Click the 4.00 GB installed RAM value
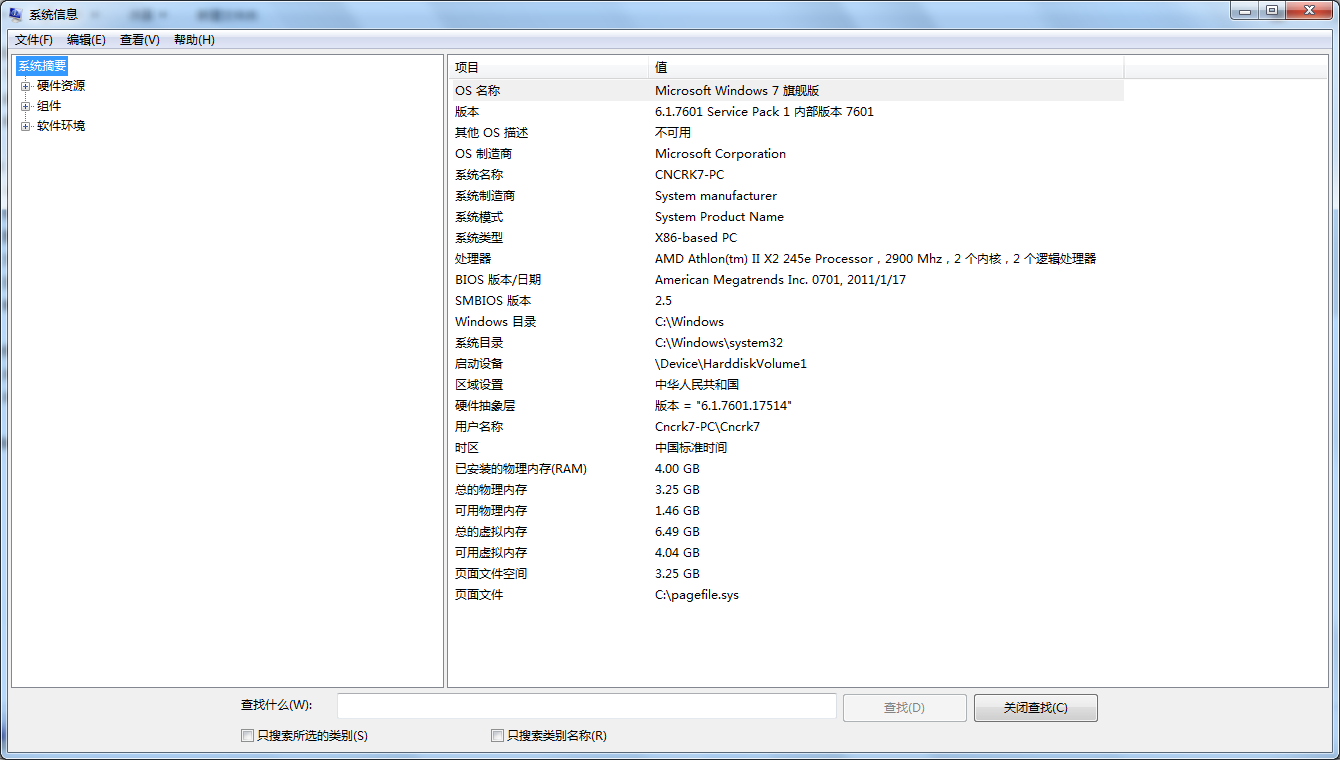This screenshot has width=1340, height=760. point(677,469)
